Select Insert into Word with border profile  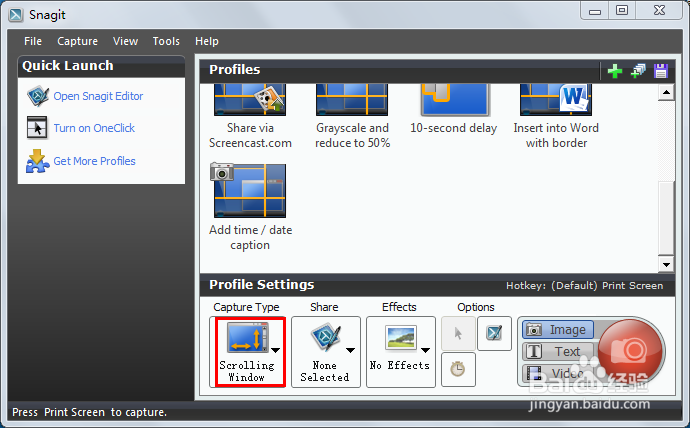point(556,117)
